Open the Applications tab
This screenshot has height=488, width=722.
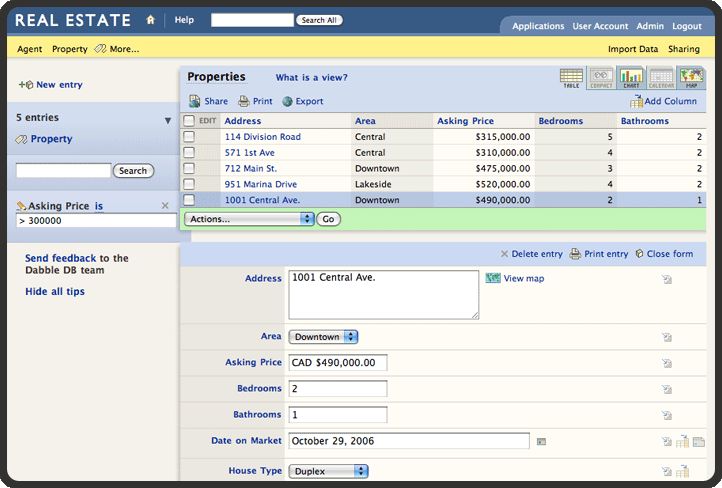coord(538,26)
